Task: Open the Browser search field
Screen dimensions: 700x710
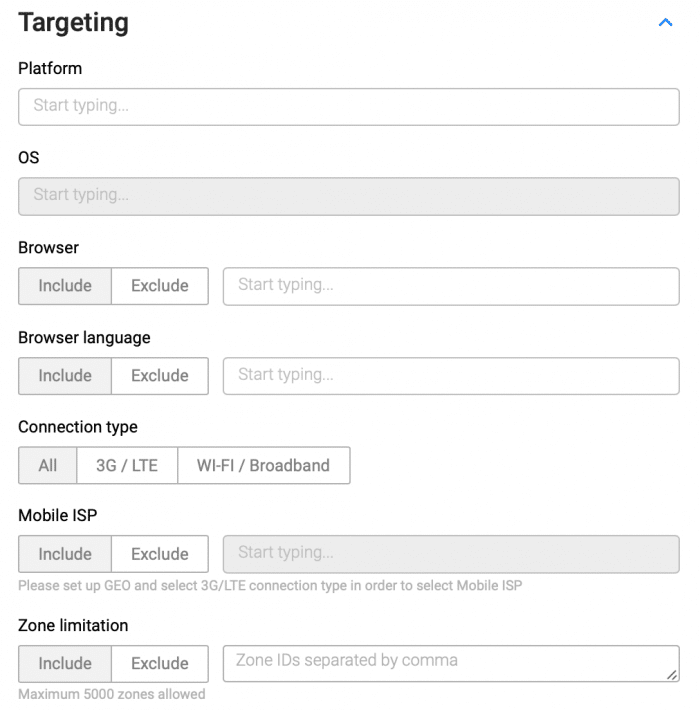Action: tap(450, 286)
